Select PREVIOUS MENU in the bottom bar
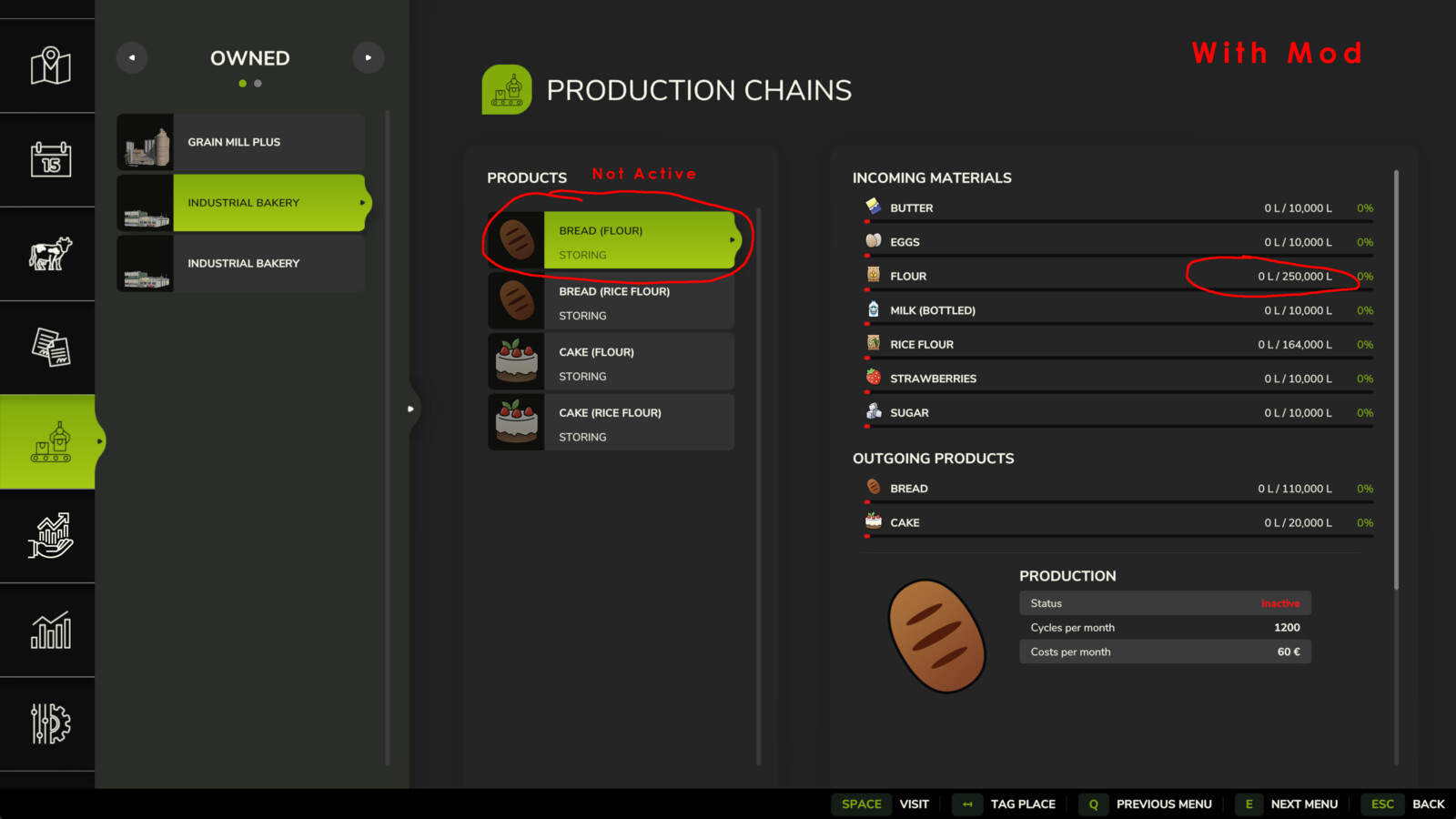The width and height of the screenshot is (1456, 819). [1164, 804]
